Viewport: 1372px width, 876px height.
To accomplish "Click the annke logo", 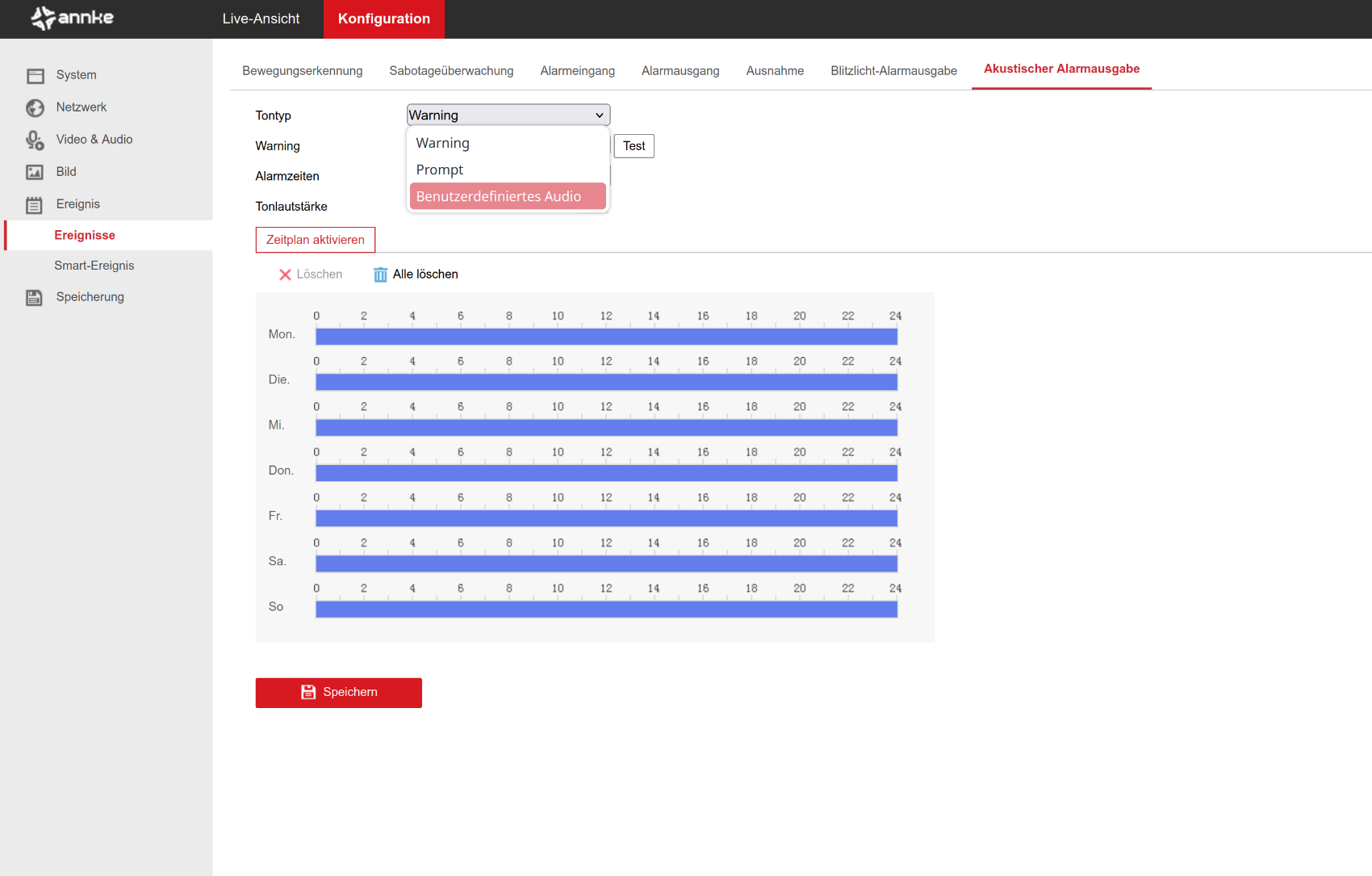I will [73, 18].
